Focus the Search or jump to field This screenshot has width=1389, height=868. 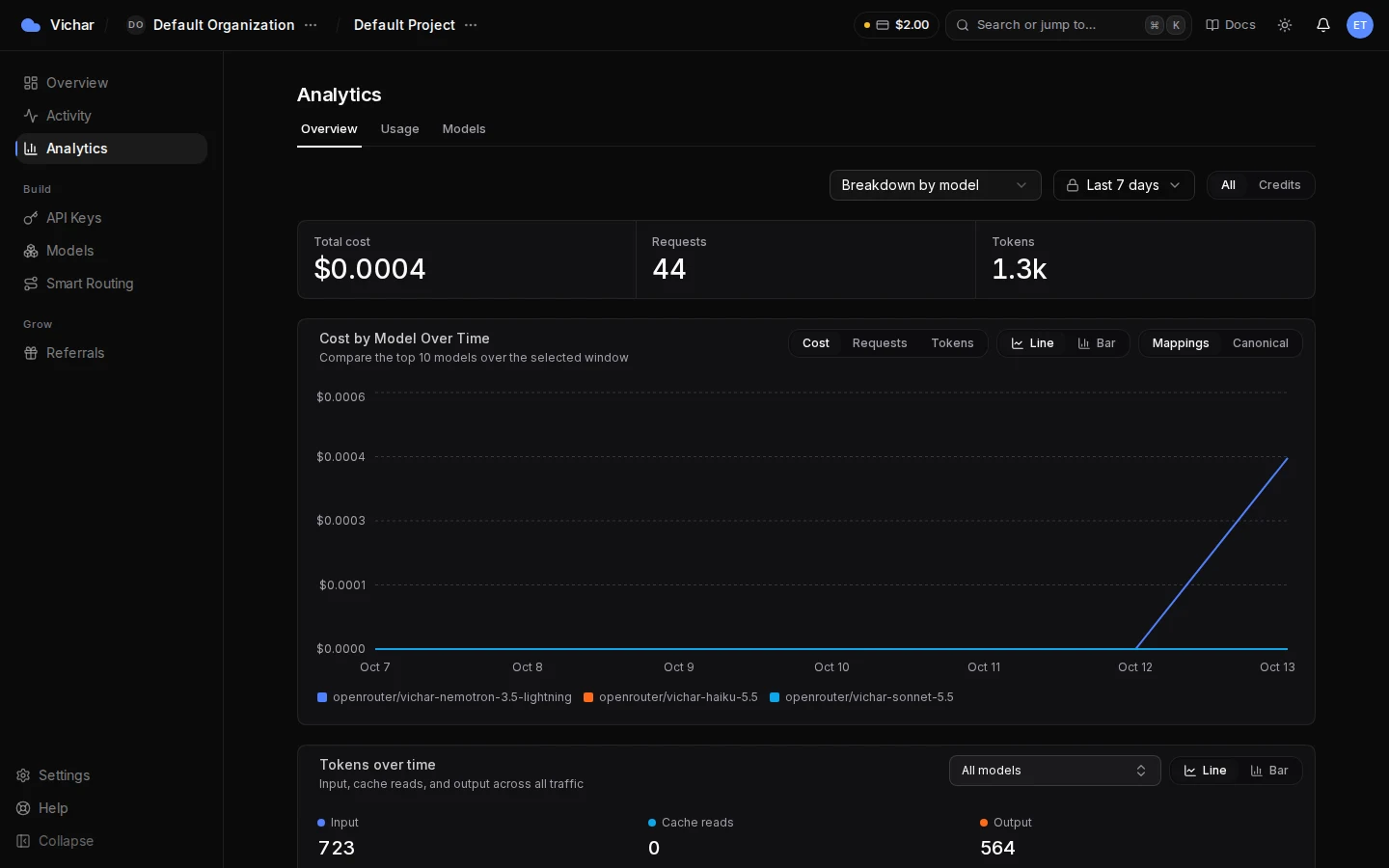point(1069,25)
